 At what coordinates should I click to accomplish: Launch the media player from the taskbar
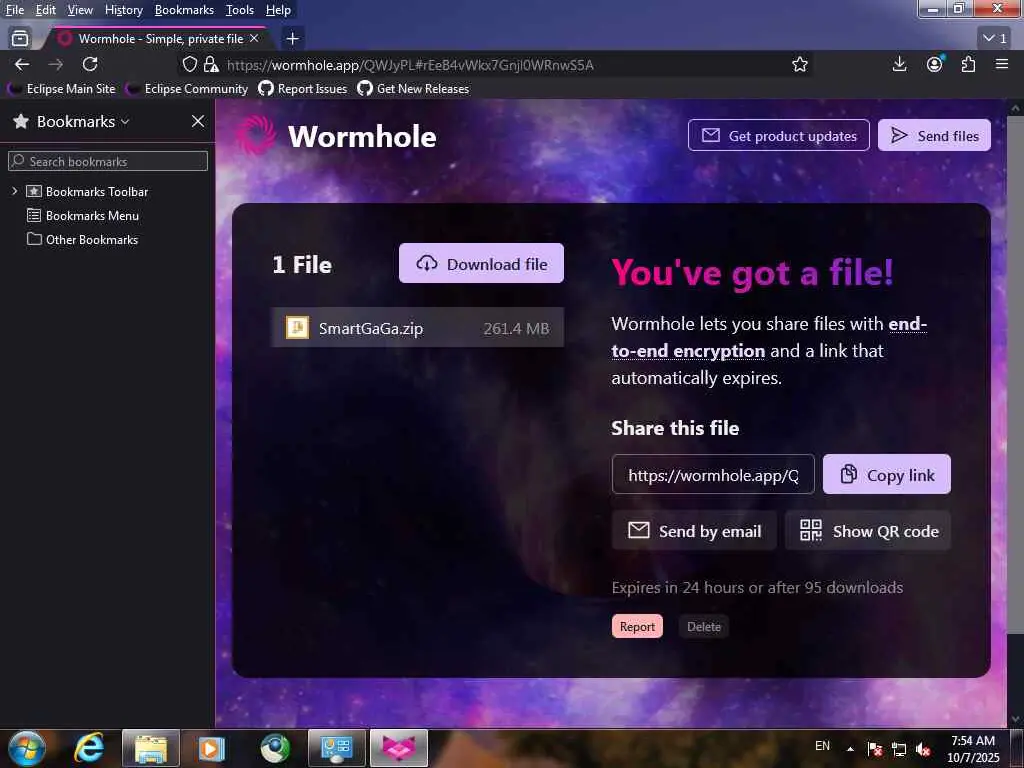211,748
